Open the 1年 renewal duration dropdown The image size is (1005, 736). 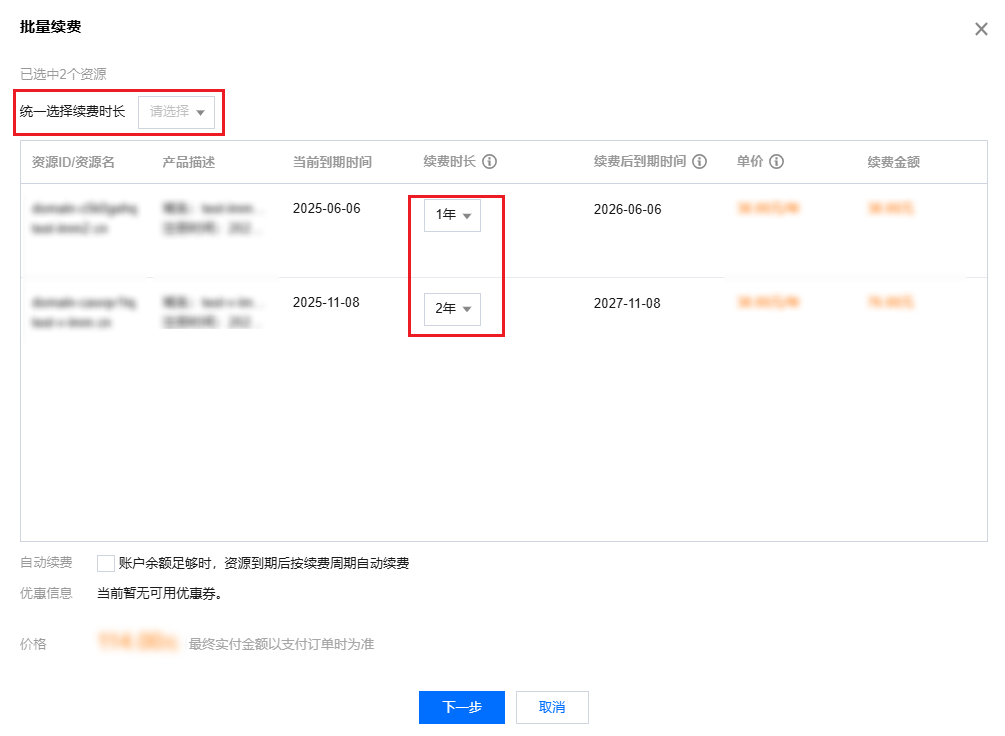(x=453, y=215)
